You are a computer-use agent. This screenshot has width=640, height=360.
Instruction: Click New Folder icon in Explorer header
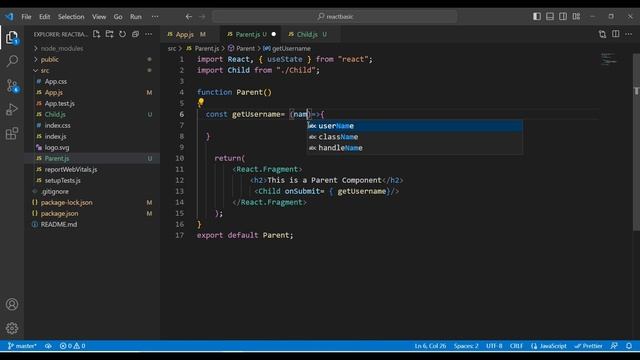[109, 34]
